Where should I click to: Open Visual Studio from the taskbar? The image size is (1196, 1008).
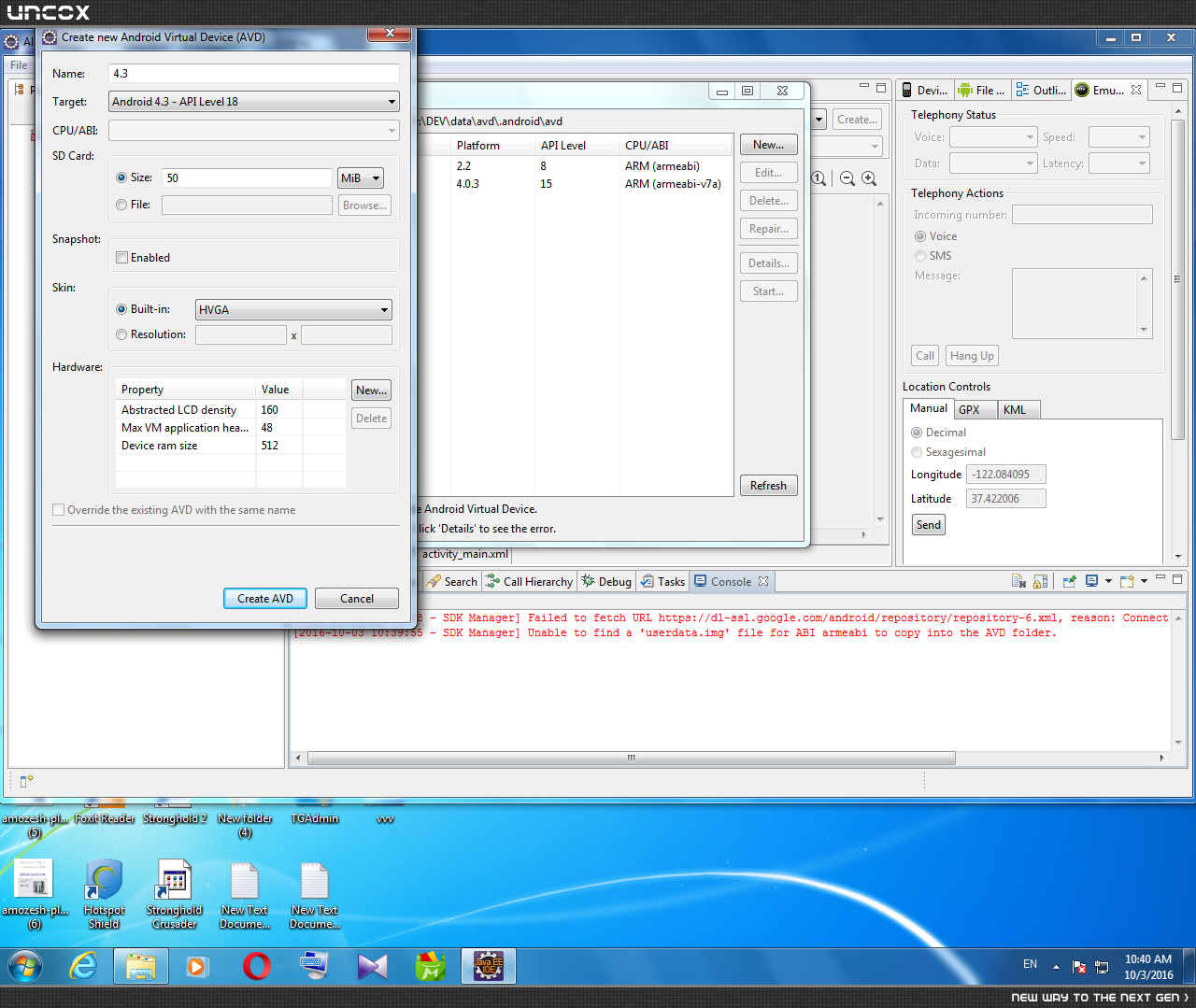(372, 966)
